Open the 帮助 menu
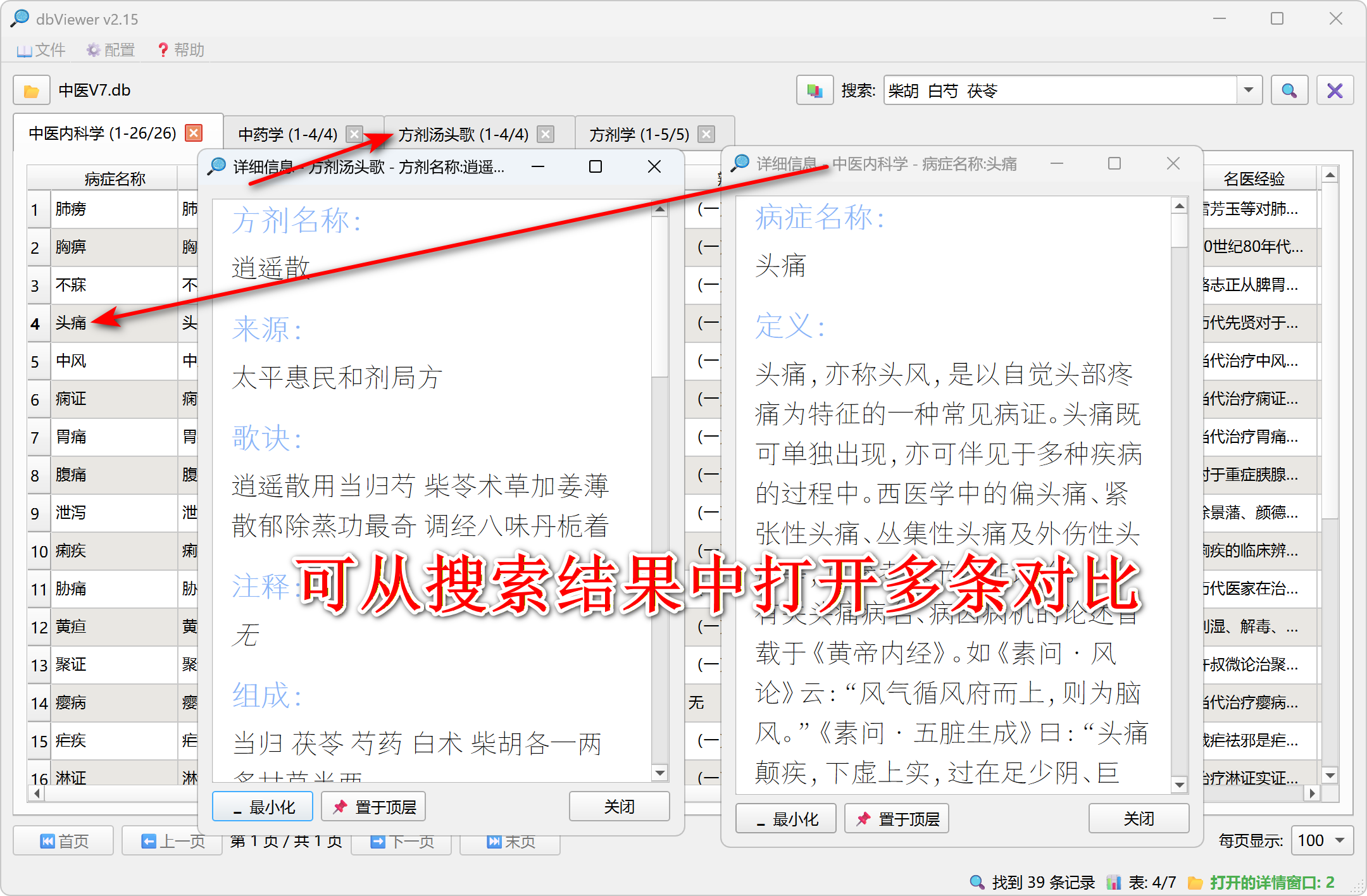The image size is (1367, 896). (x=180, y=50)
